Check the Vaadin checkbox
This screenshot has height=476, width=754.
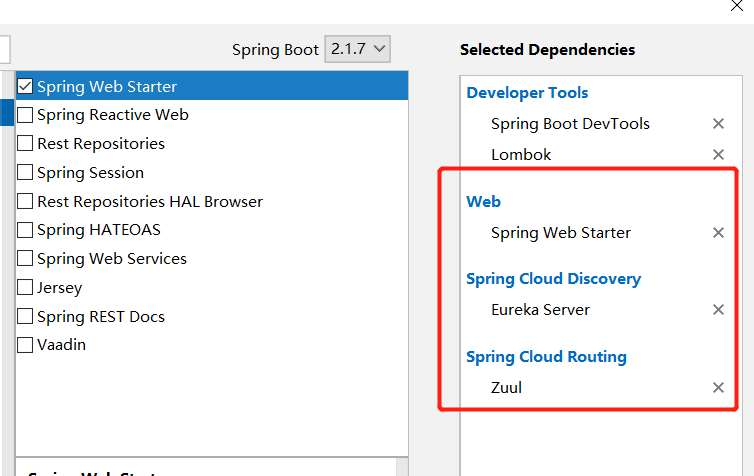tap(25, 345)
